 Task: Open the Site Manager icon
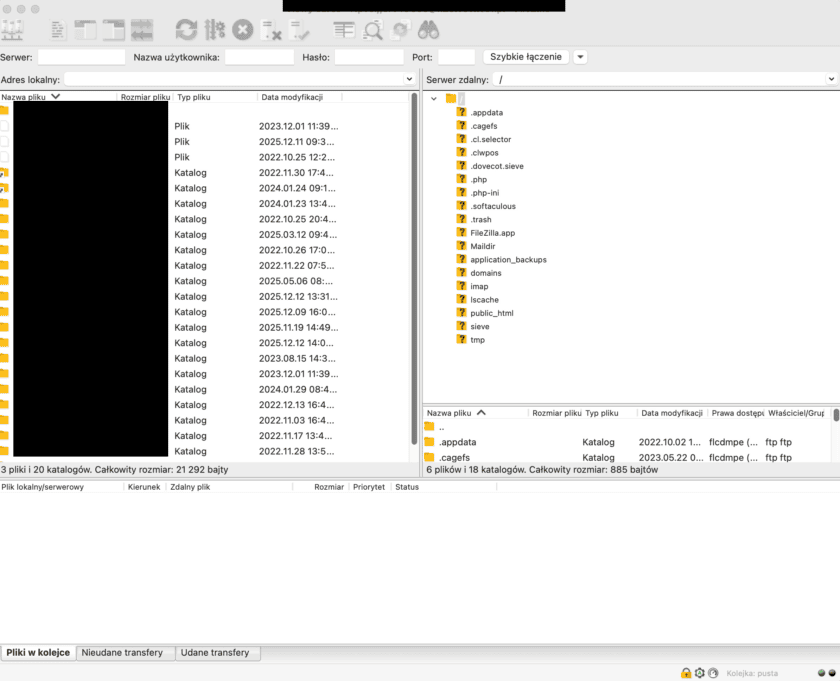[12, 30]
